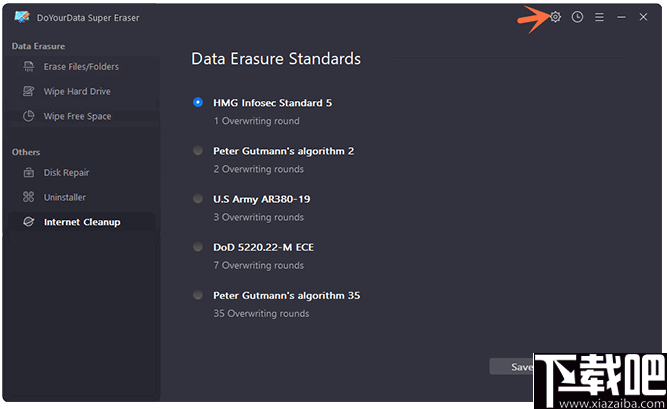The height and width of the screenshot is (409, 669).
Task: Open settings via the gear icon
Action: [x=556, y=17]
